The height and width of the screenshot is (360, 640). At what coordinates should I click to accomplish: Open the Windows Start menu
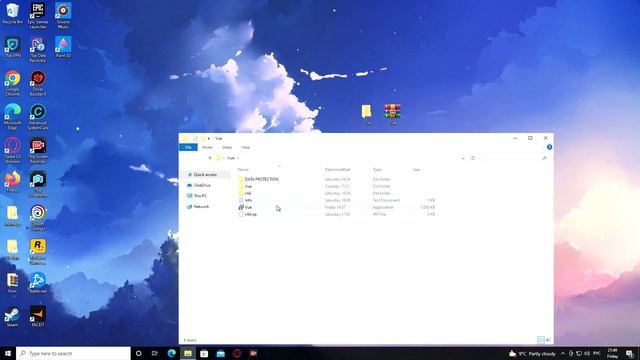coord(8,353)
